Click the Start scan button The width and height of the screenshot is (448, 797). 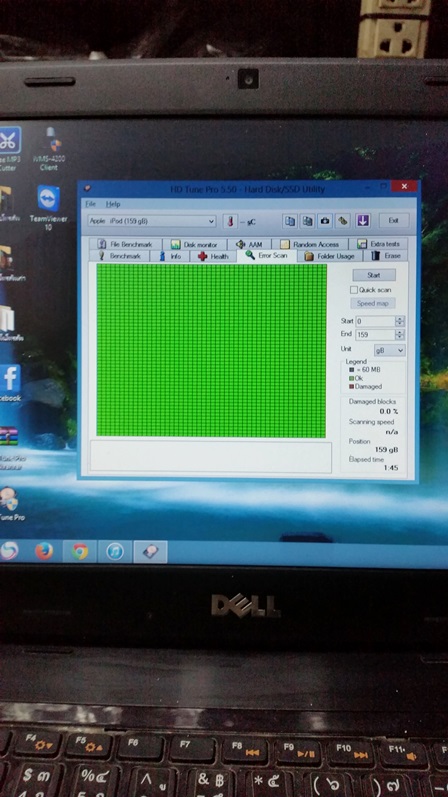pos(374,275)
